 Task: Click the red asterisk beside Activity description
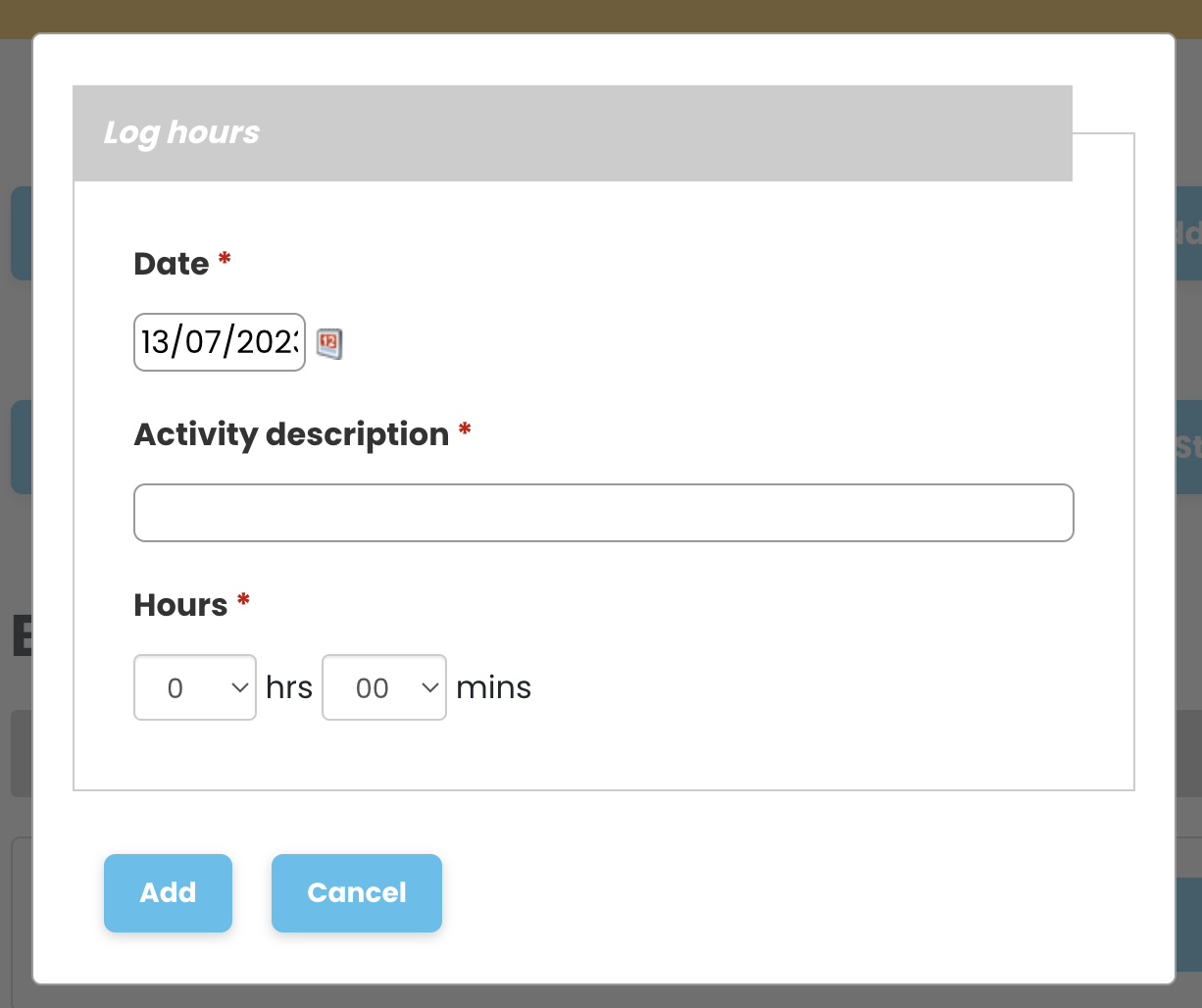465,430
